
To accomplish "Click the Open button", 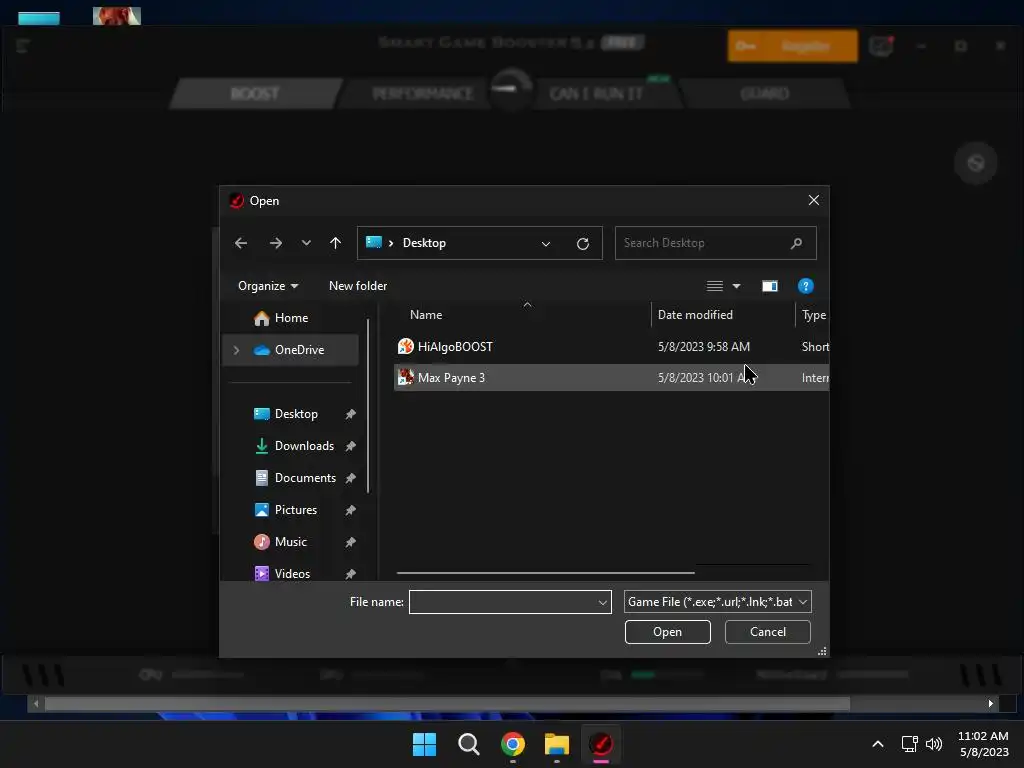I will 667,632.
